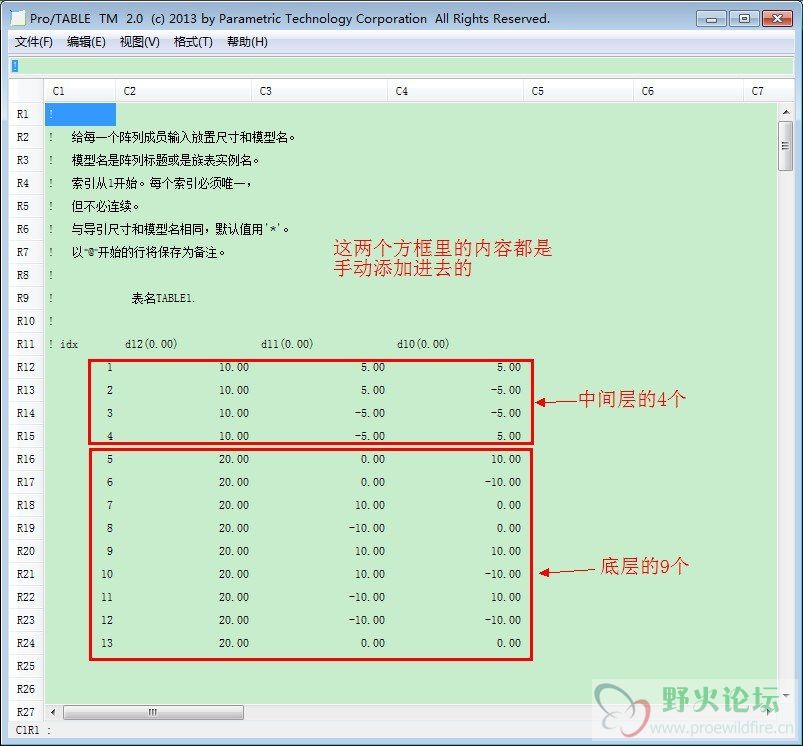803x746 pixels.
Task: Click index cell '5' in row R16
Action: point(110,459)
